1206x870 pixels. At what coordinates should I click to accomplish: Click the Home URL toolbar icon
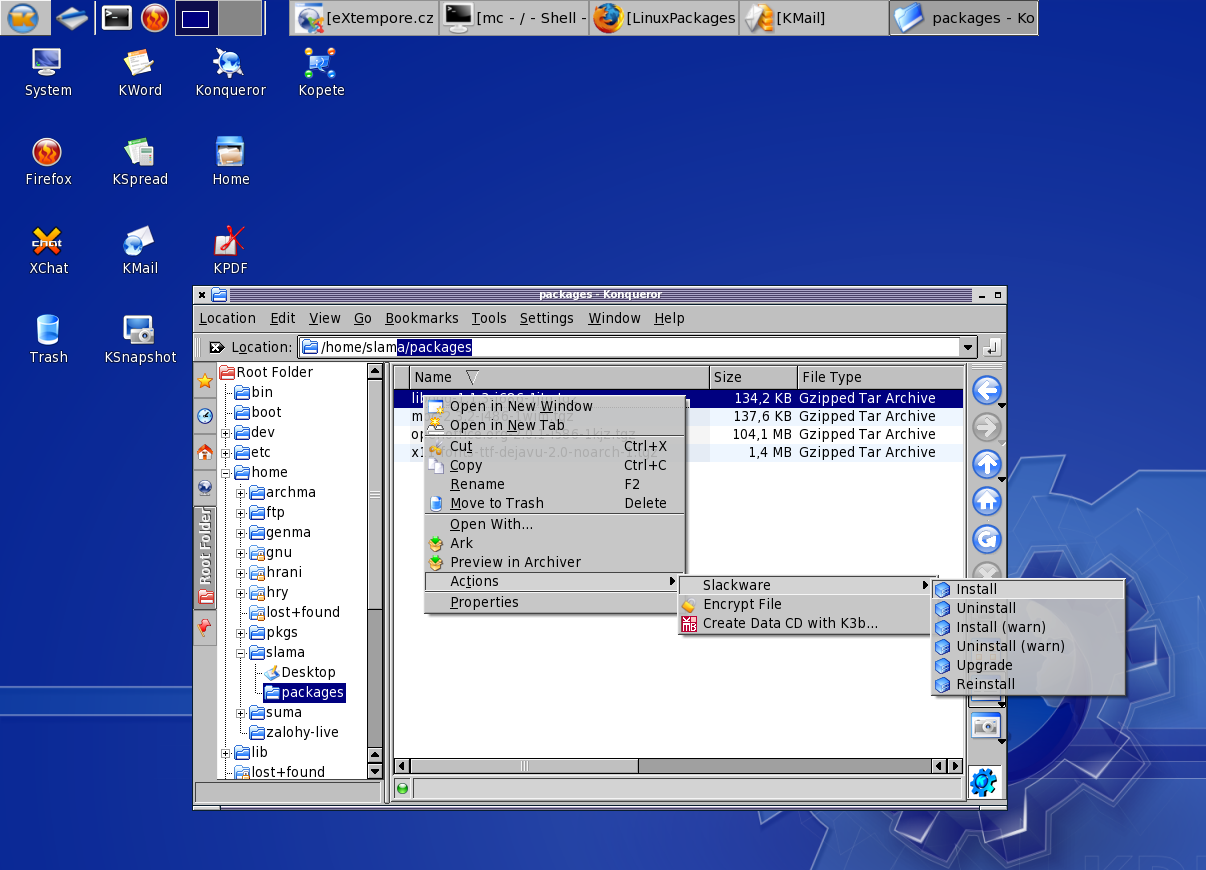coord(986,502)
